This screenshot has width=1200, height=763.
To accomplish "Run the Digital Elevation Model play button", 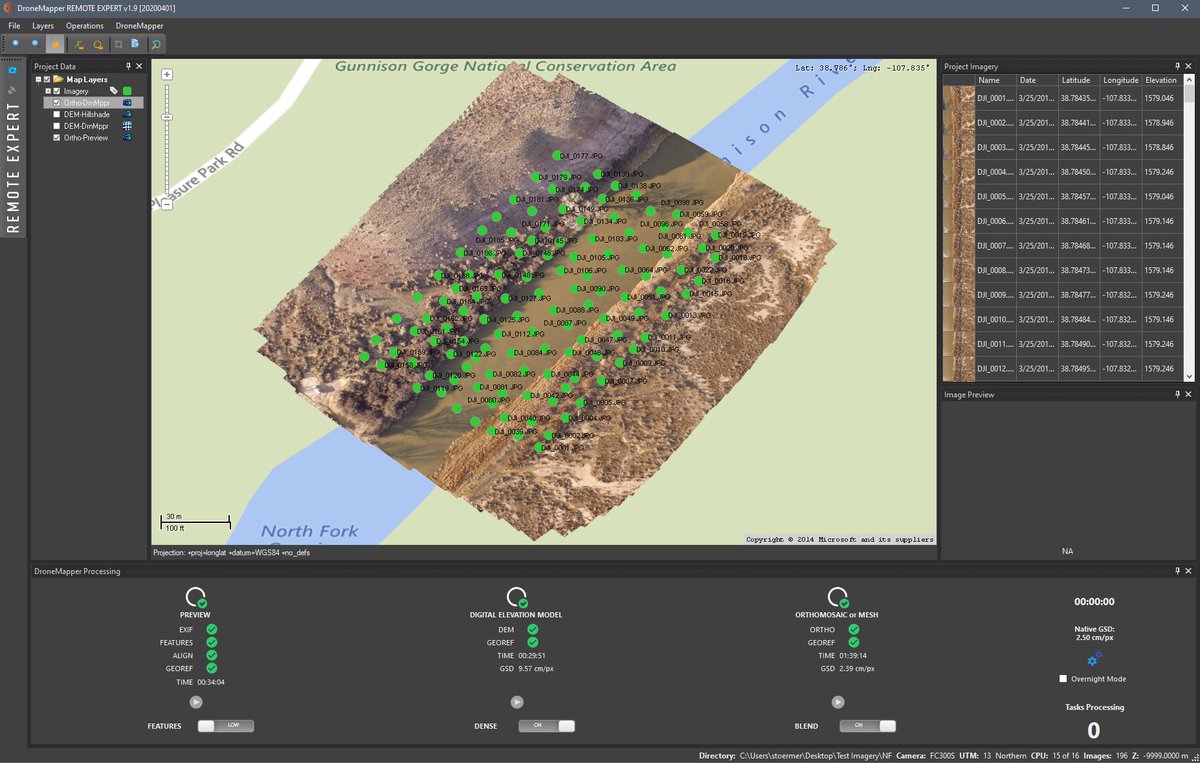I will click(516, 702).
